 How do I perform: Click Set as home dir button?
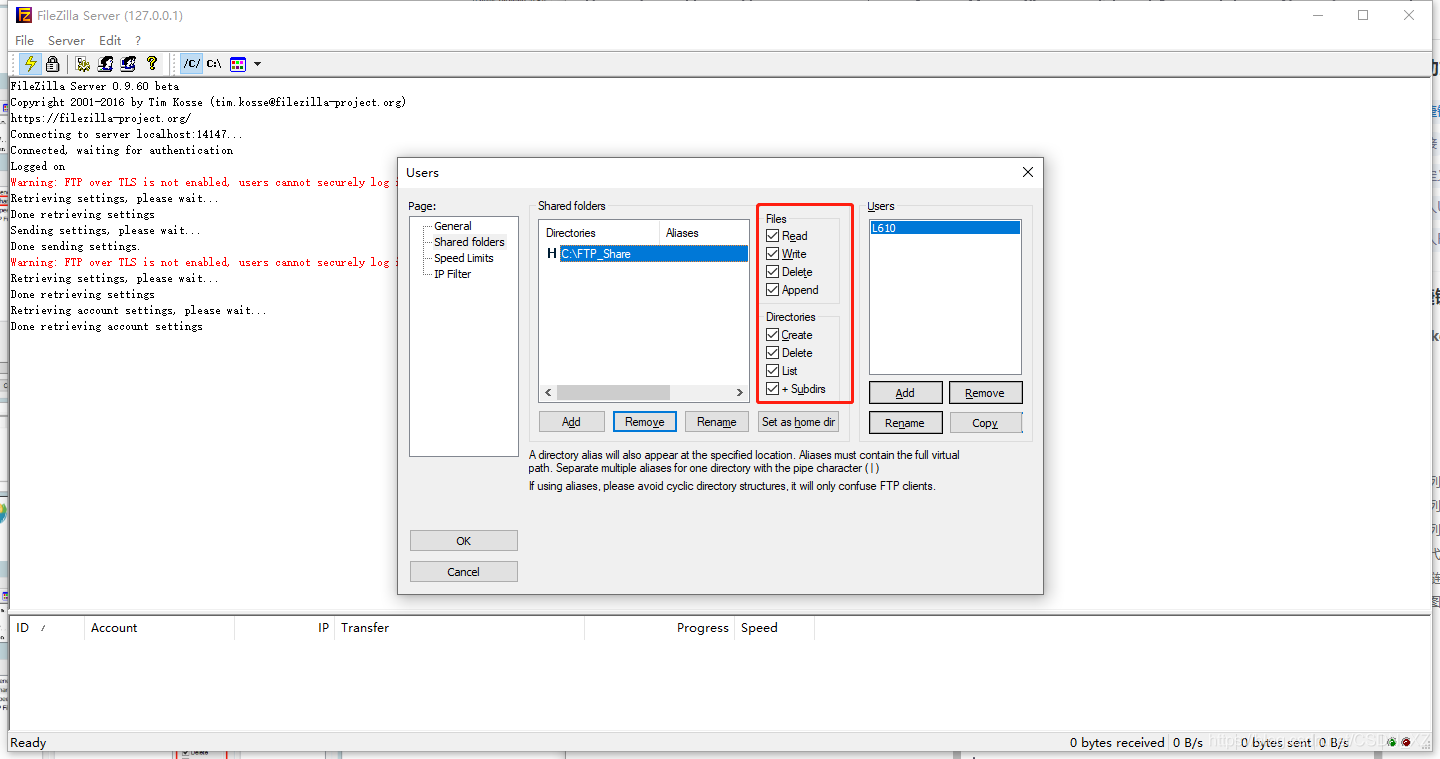[x=798, y=422]
